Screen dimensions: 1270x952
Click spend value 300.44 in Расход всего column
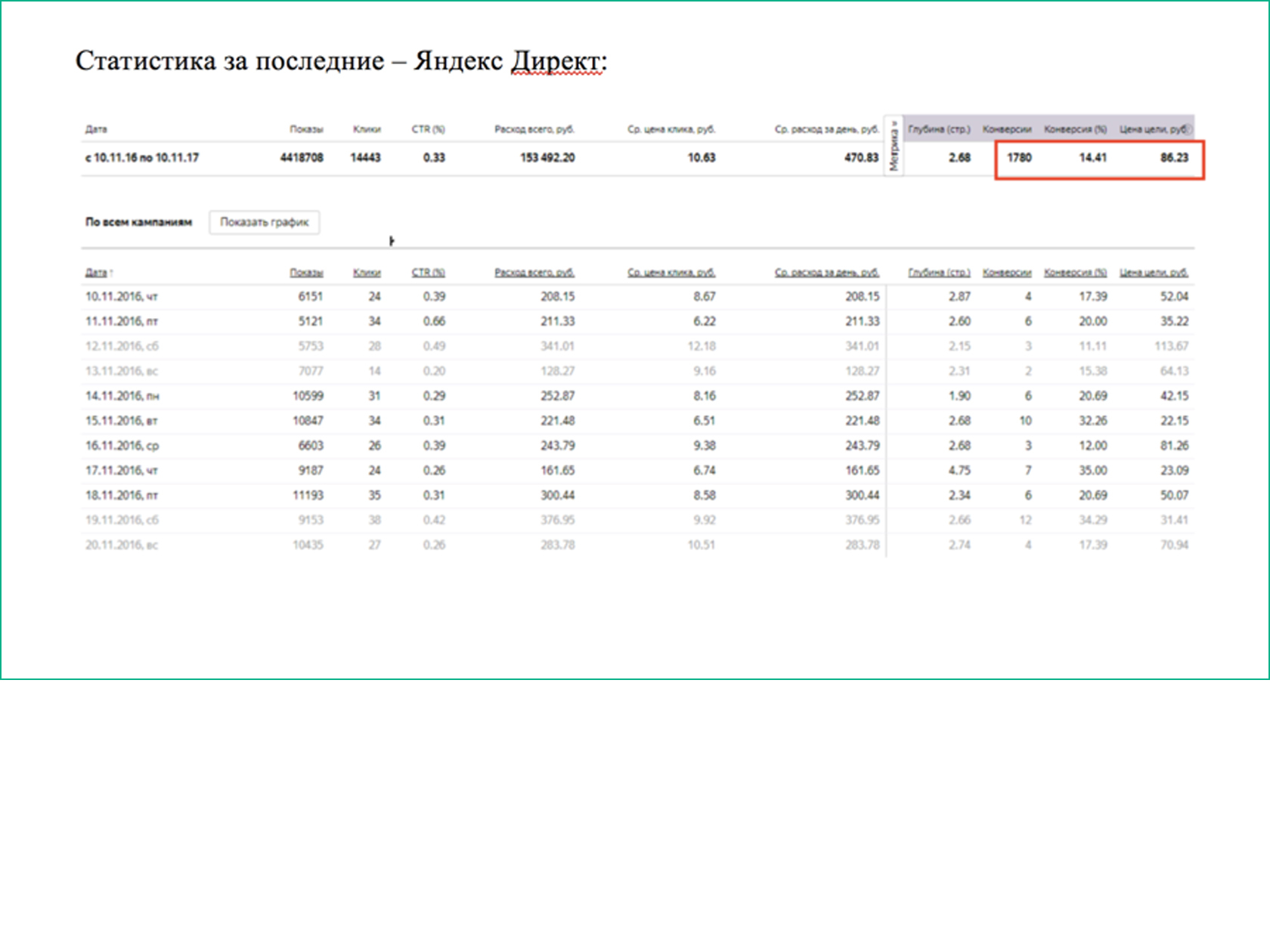tap(557, 496)
